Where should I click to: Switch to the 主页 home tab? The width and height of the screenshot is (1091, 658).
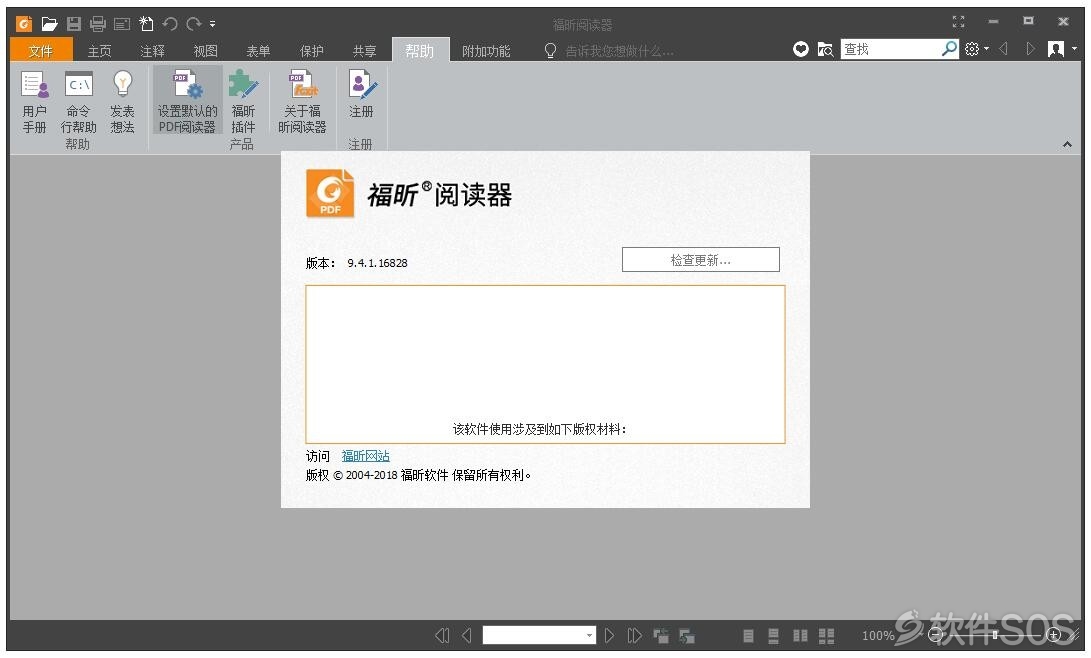99,51
